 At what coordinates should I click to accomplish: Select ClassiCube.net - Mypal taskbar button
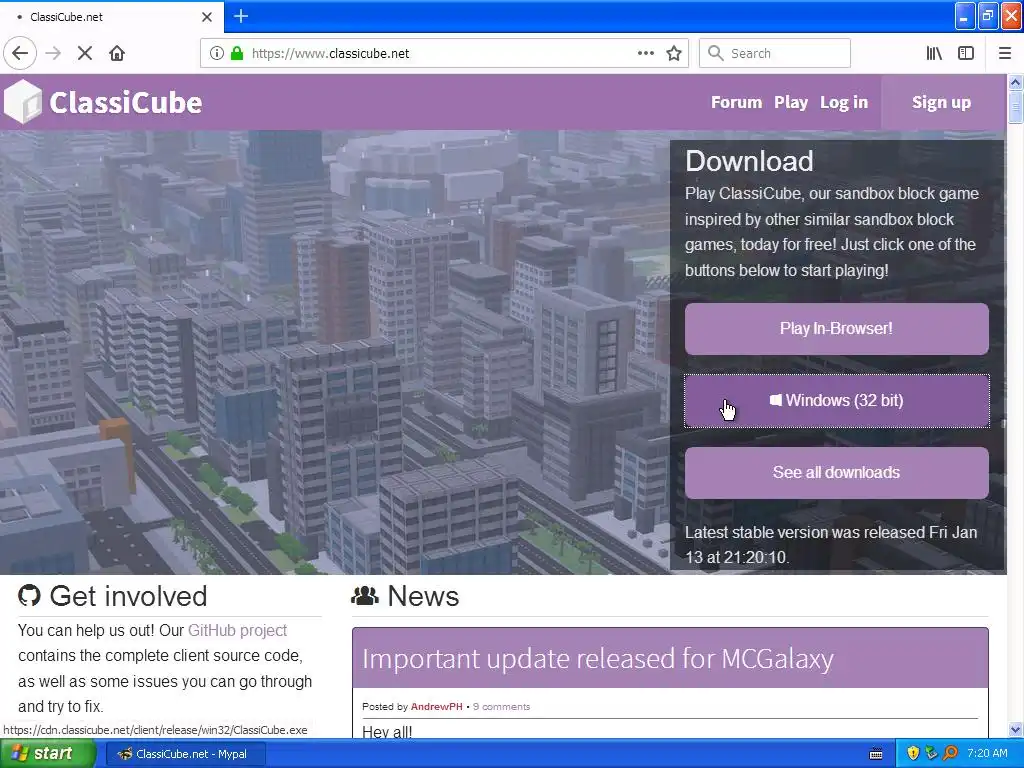[x=185, y=754]
